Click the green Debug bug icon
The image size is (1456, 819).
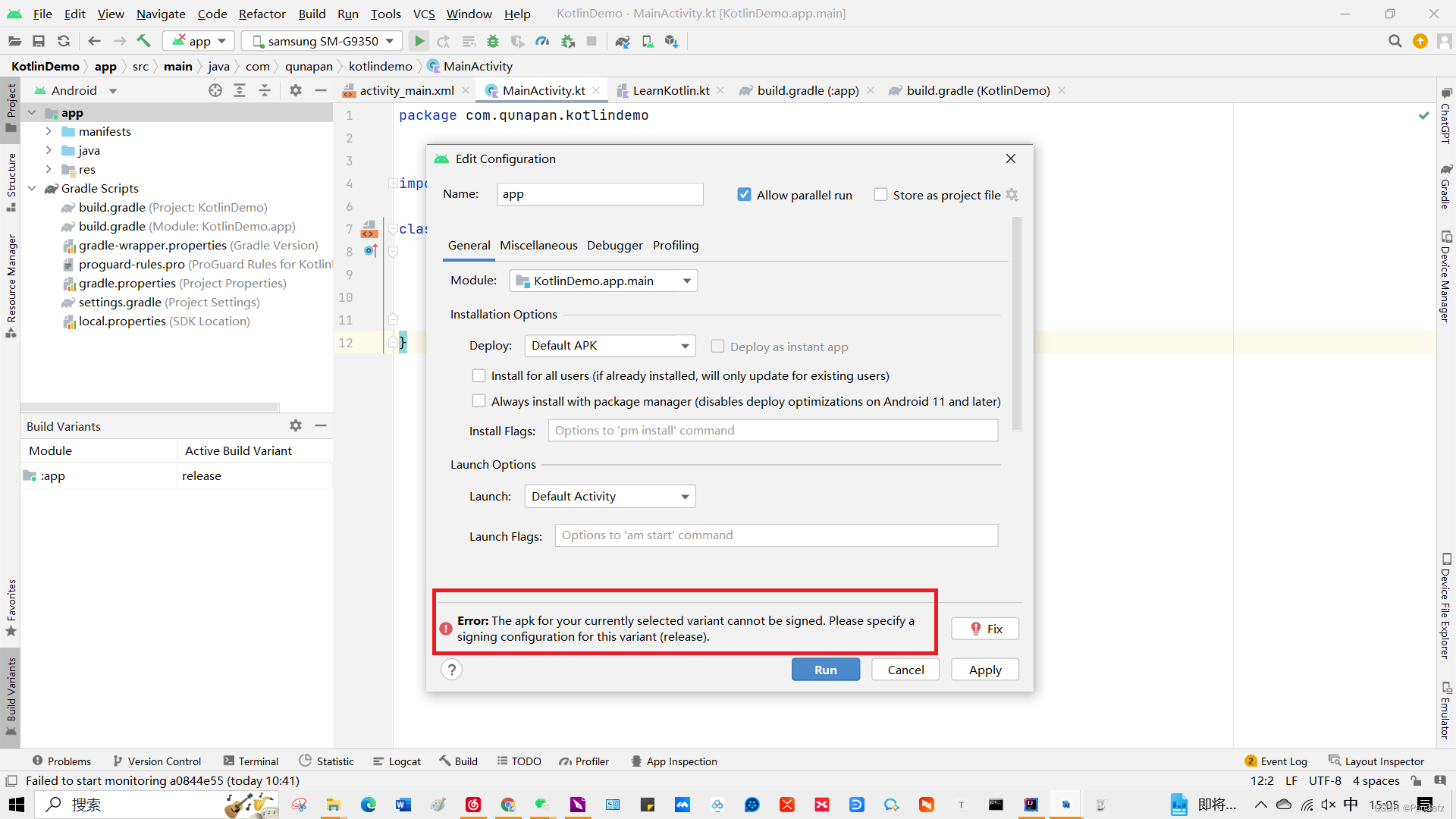coord(493,41)
